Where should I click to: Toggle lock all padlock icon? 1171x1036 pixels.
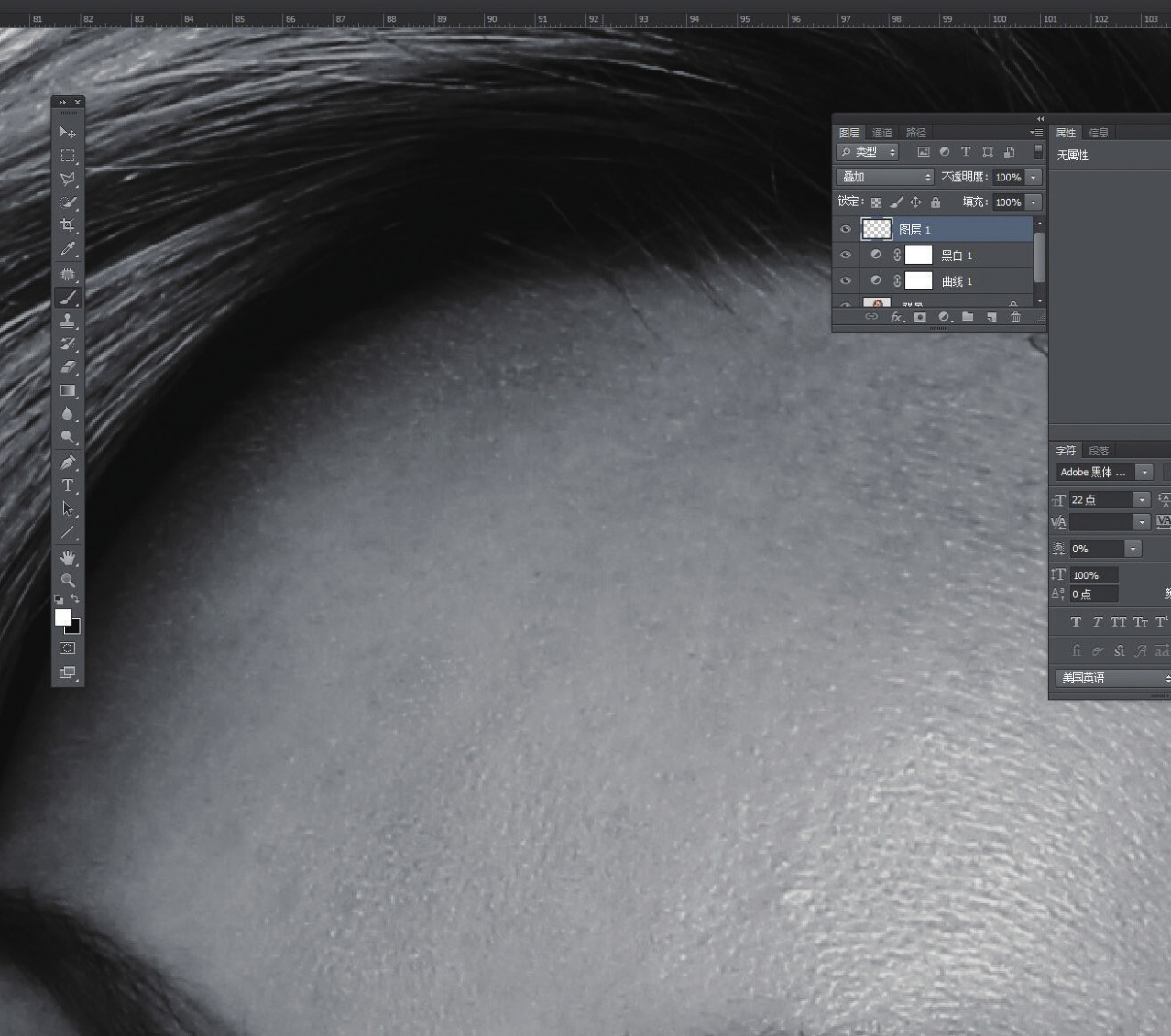pos(936,202)
